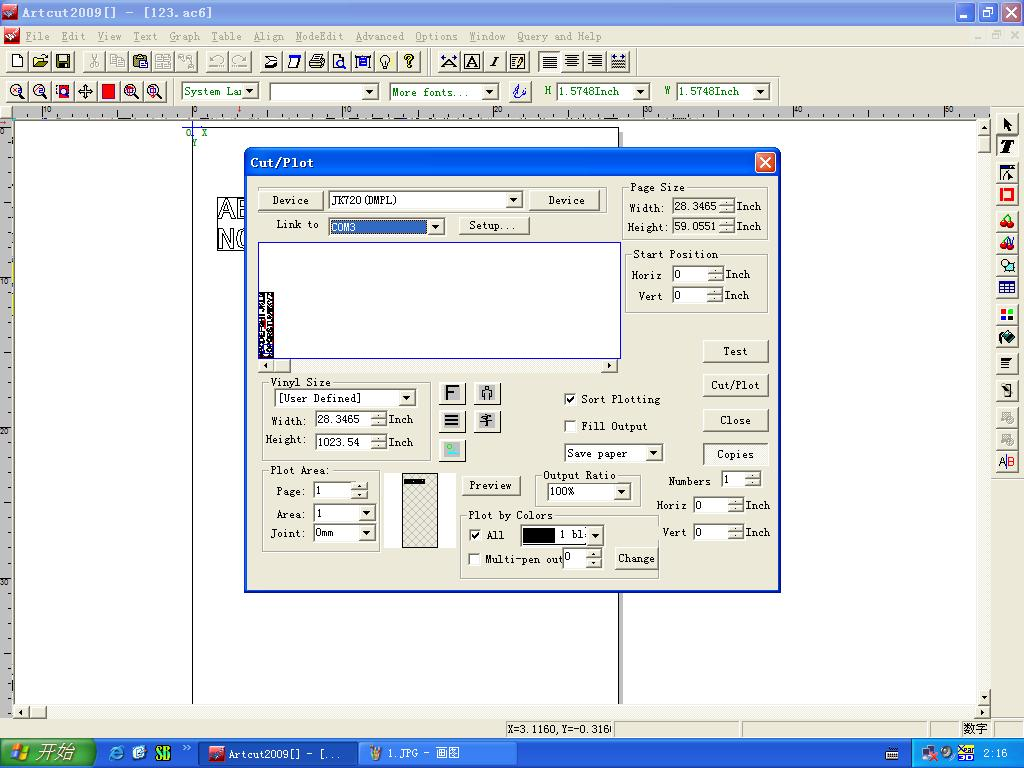Click the landscape picture icon button

coord(452,450)
